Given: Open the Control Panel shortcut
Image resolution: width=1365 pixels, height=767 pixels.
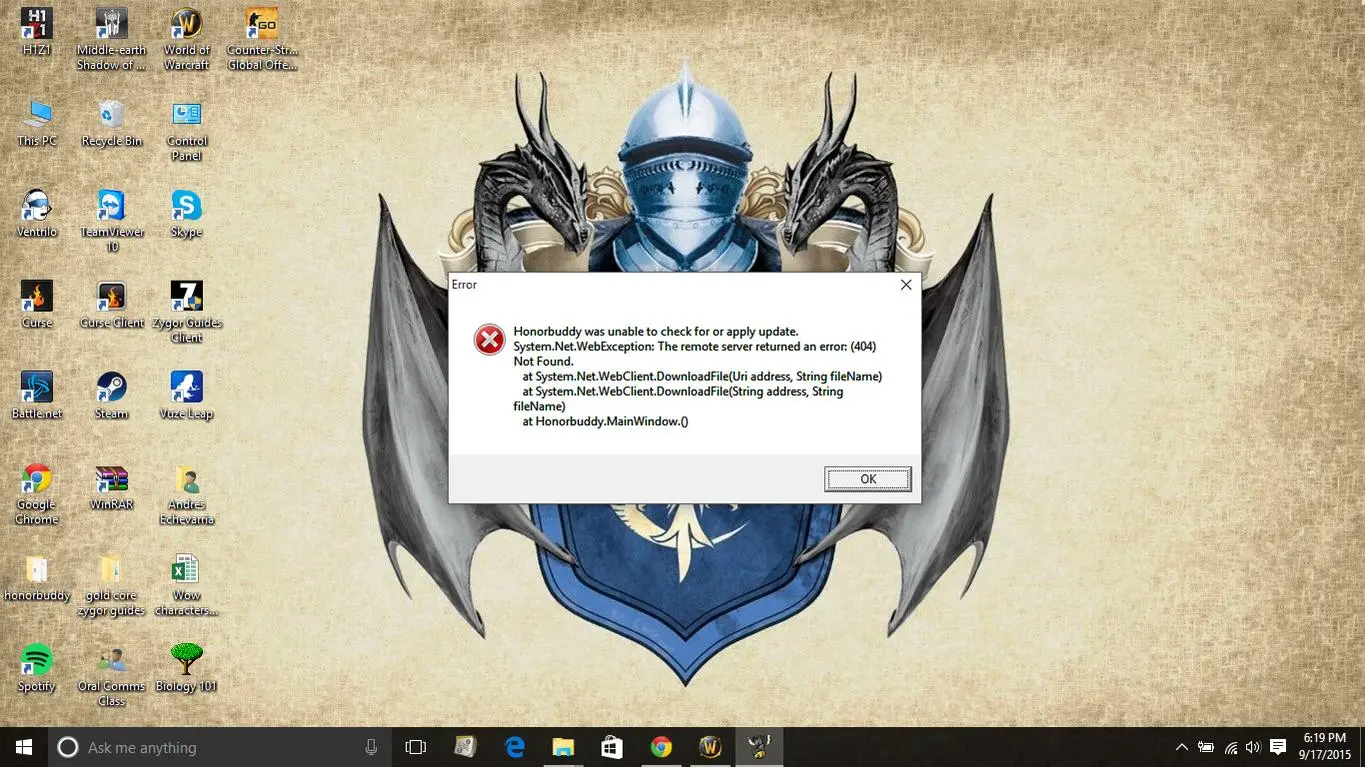Looking at the screenshot, I should [187, 131].
